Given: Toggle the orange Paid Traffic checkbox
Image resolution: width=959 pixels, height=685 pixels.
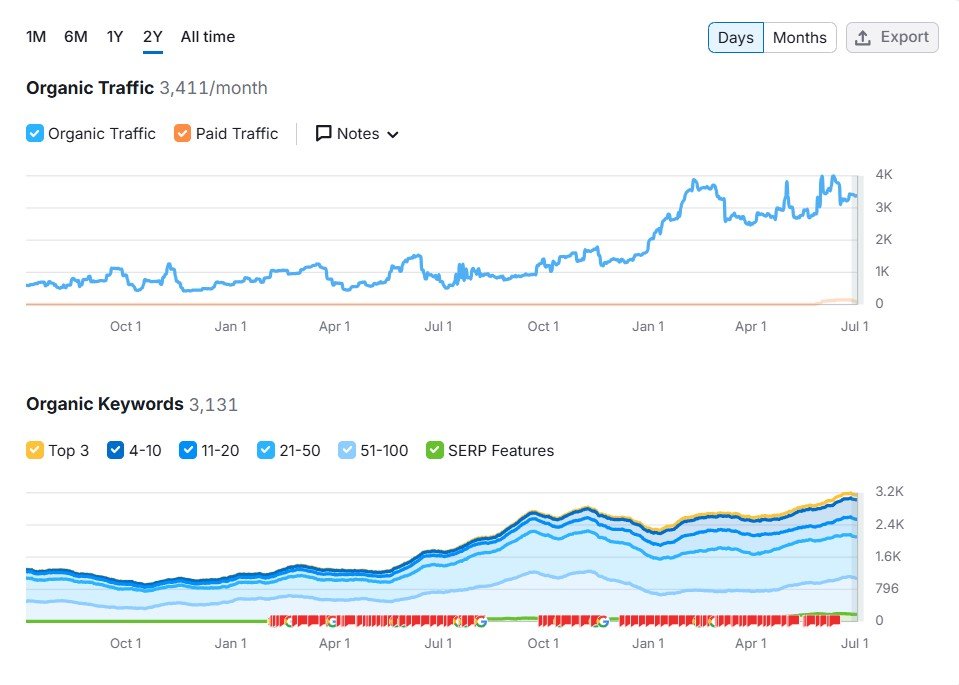Looking at the screenshot, I should pos(182,134).
